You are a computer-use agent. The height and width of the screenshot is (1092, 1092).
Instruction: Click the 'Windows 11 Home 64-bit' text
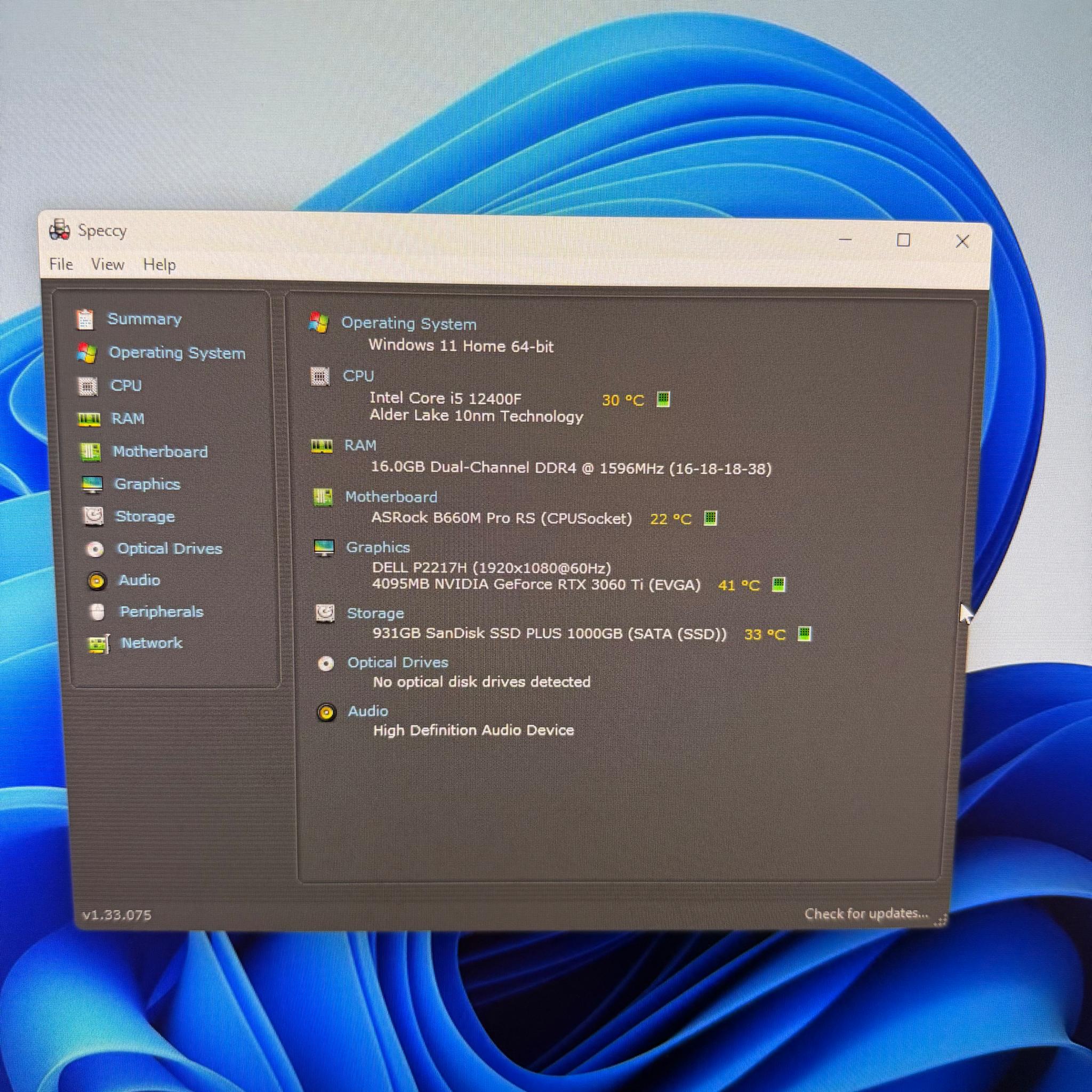461,346
